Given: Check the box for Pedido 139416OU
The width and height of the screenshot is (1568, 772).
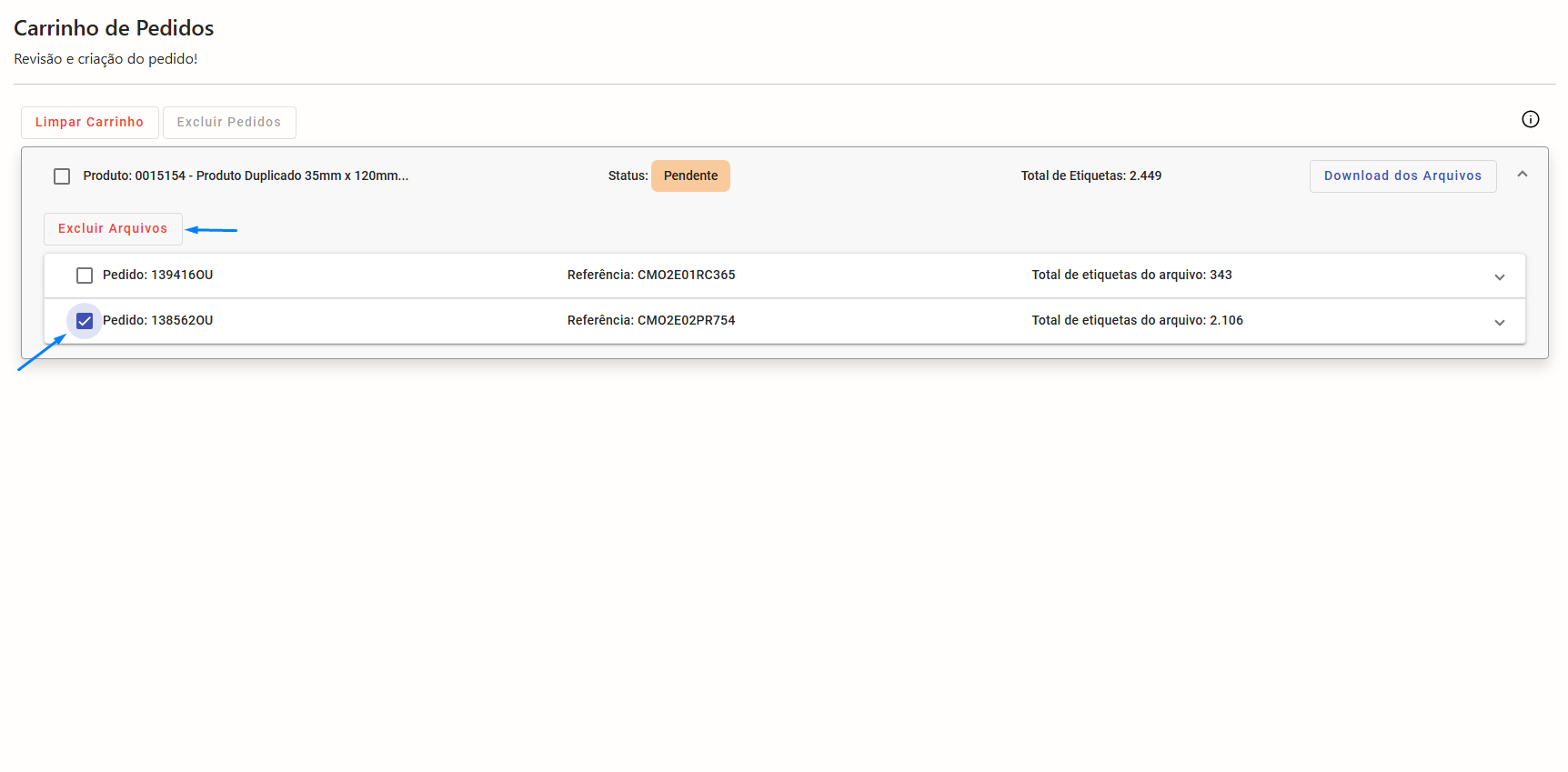Looking at the screenshot, I should tap(85, 276).
